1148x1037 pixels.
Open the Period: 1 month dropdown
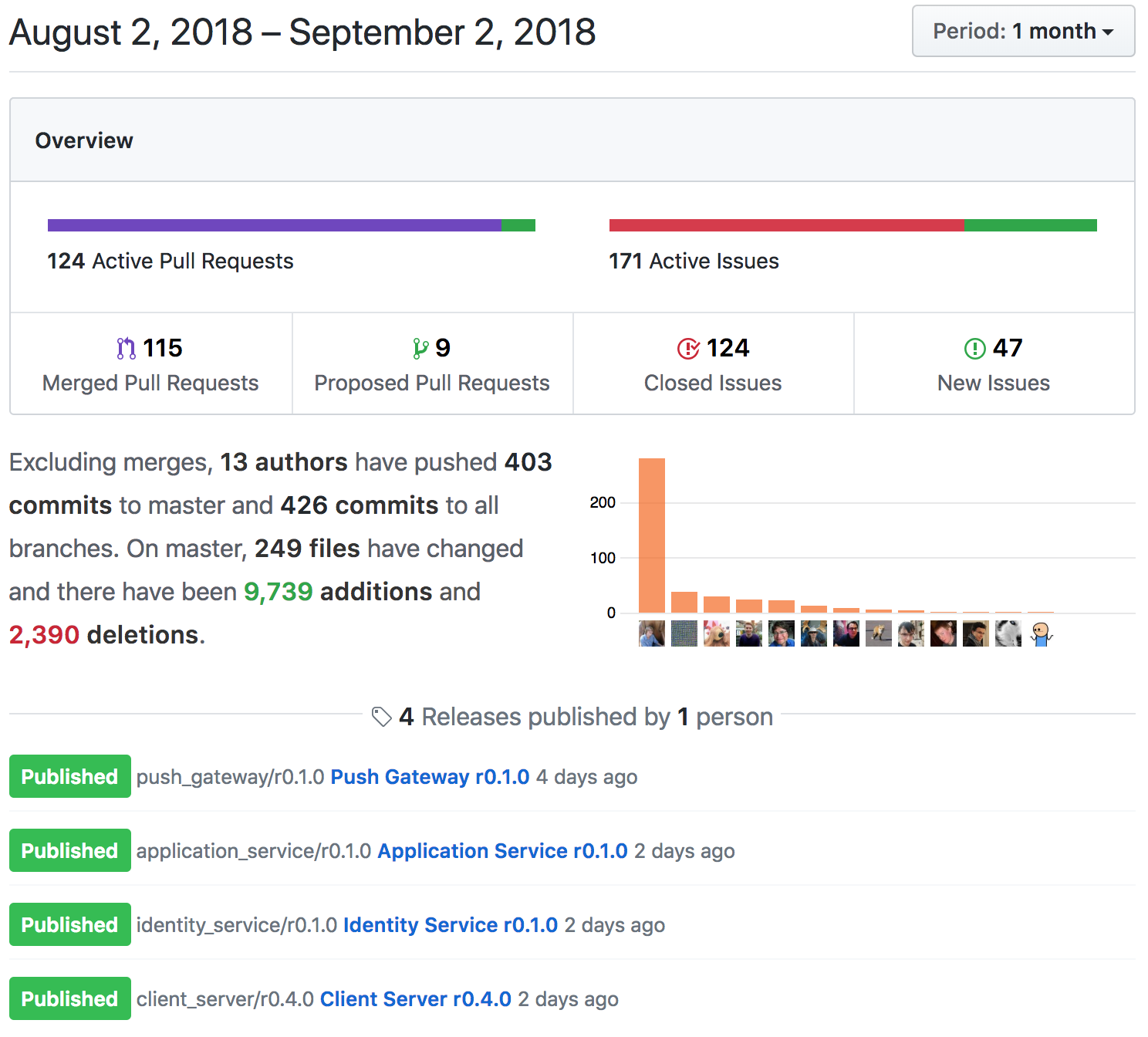point(1022,32)
